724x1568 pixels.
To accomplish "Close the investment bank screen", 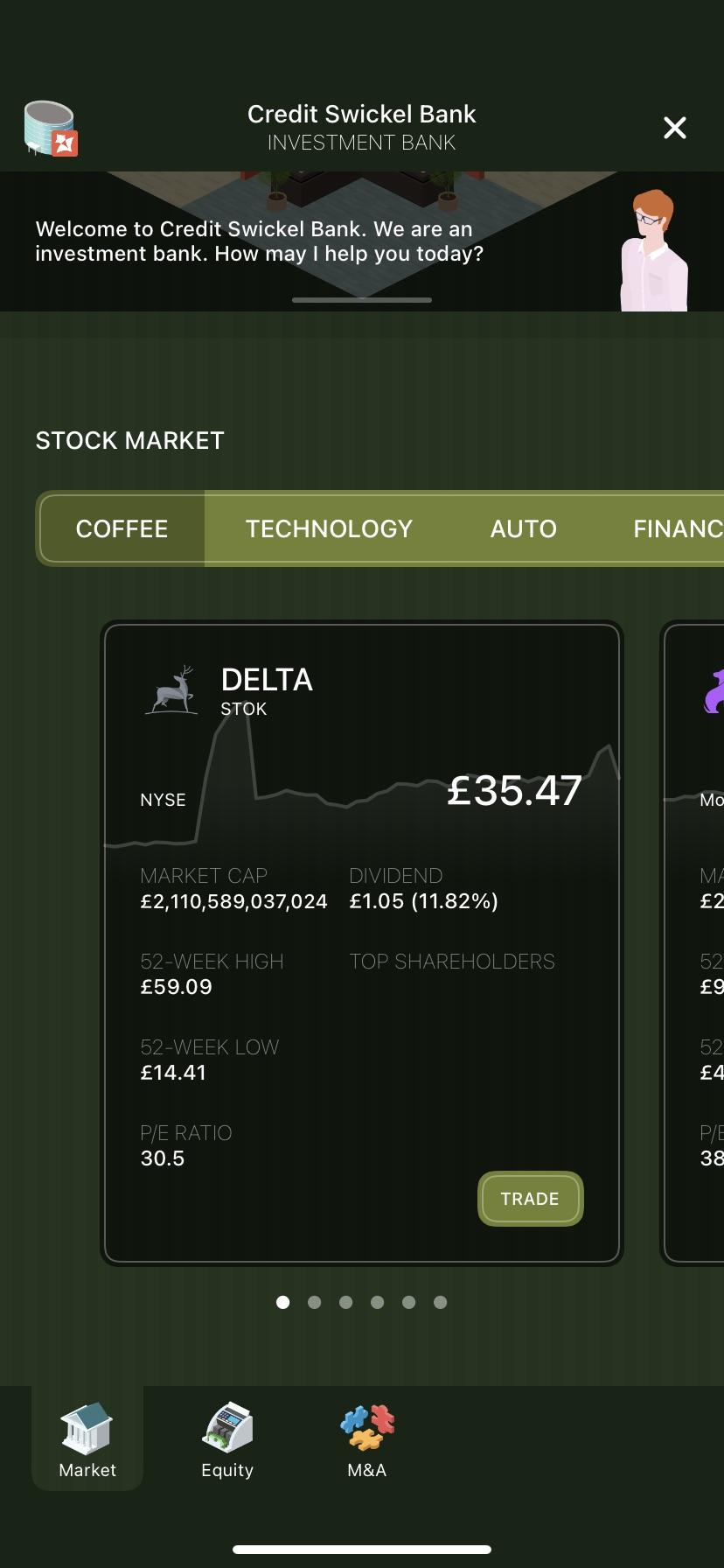I will (675, 128).
